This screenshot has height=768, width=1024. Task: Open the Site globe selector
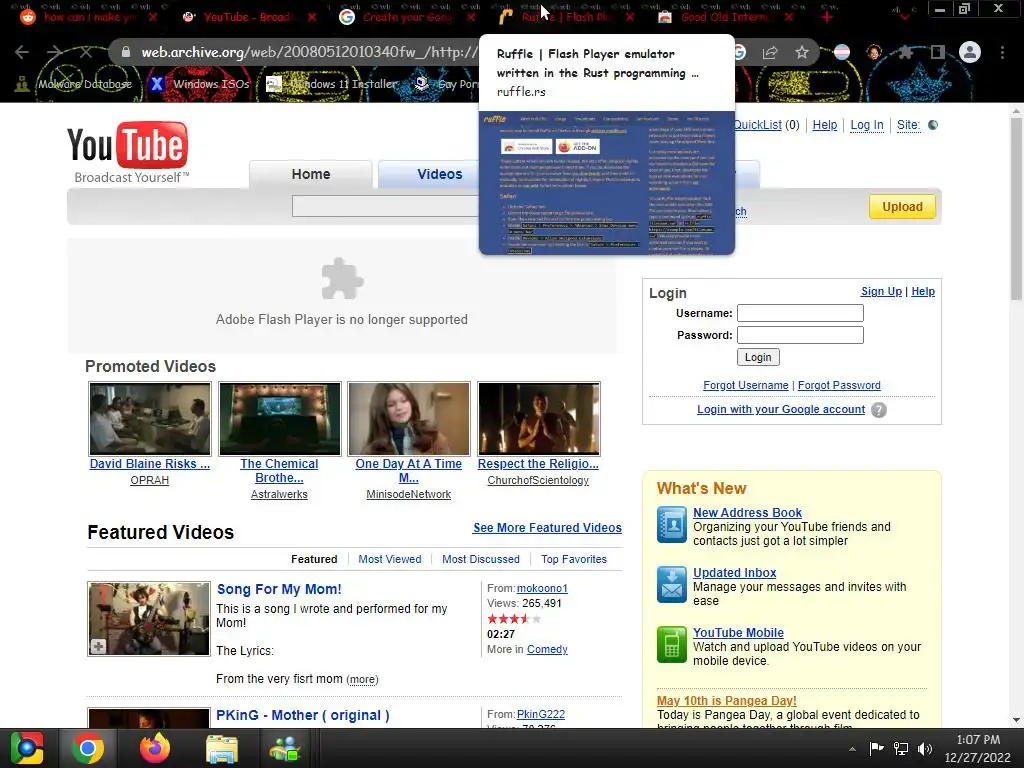(x=933, y=125)
